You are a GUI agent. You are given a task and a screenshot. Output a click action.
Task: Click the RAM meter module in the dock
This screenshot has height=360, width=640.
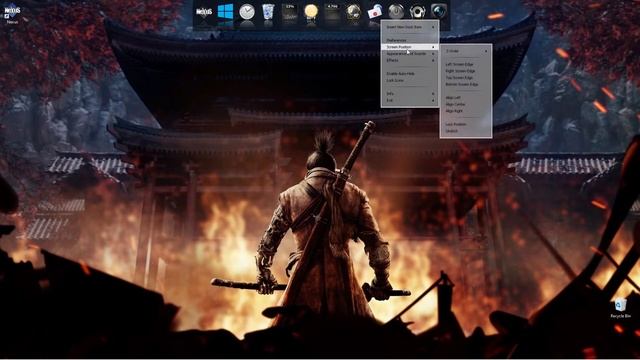tap(332, 12)
